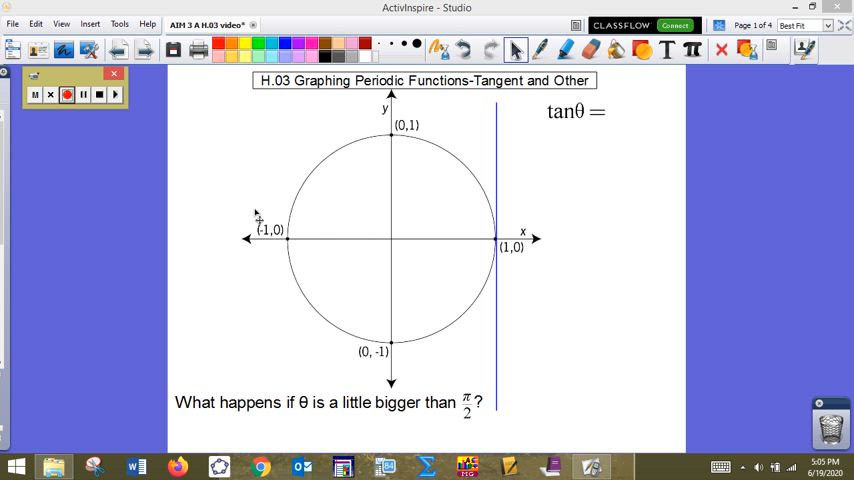Open Windows Start menu

16,467
